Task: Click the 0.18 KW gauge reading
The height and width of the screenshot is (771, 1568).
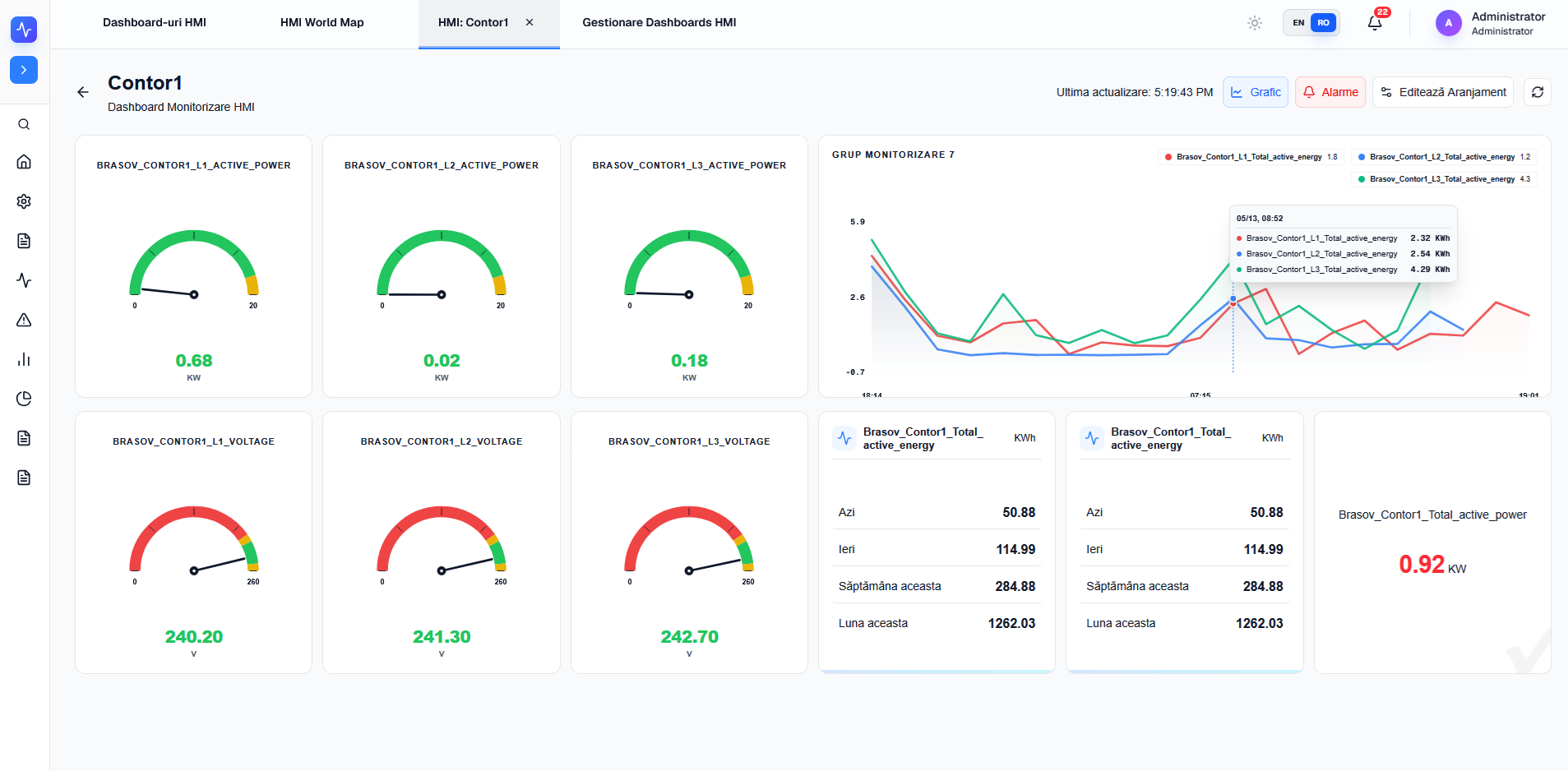Action: point(689,361)
